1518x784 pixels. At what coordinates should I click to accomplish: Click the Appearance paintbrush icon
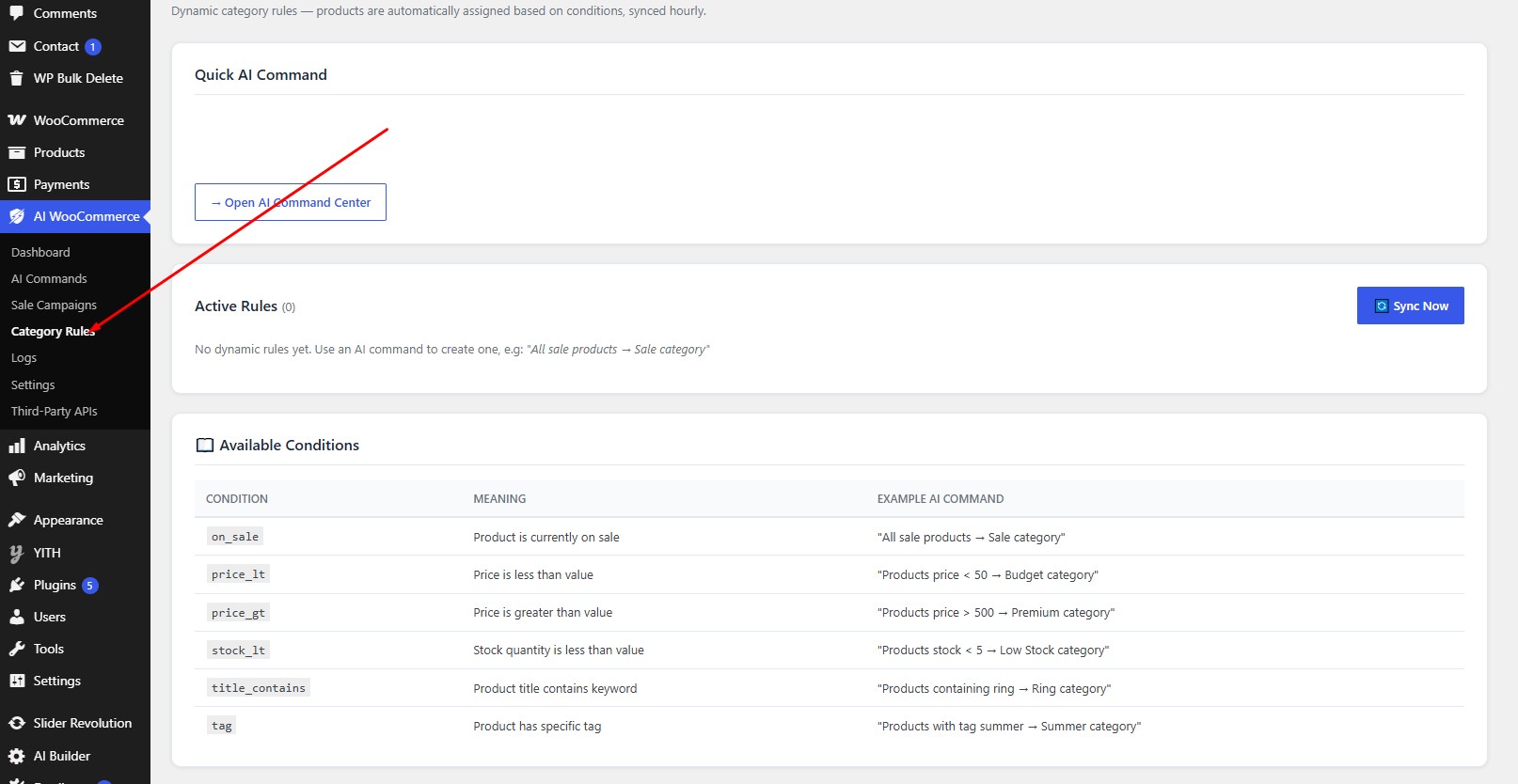point(17,520)
